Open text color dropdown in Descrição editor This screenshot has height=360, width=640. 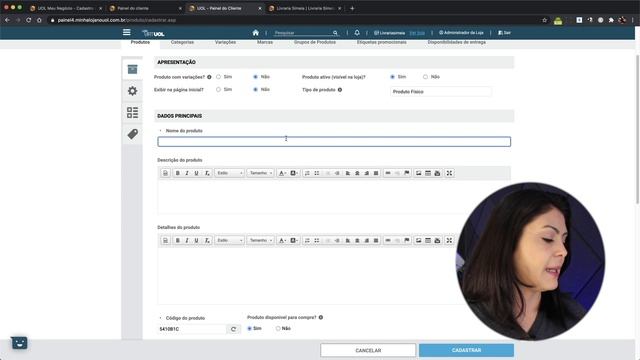282,173
